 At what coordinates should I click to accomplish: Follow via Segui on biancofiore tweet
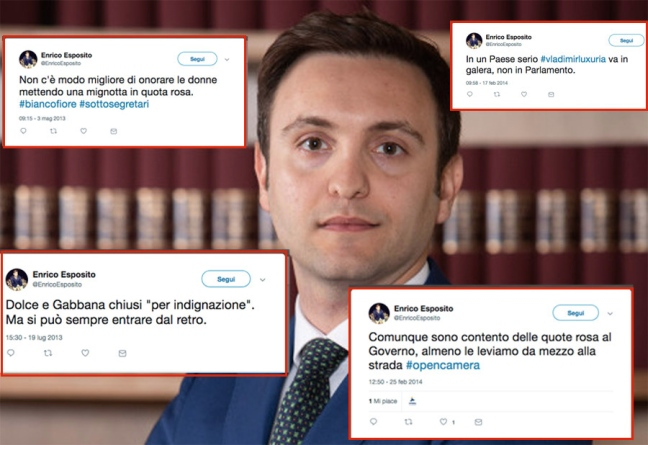[x=197, y=59]
